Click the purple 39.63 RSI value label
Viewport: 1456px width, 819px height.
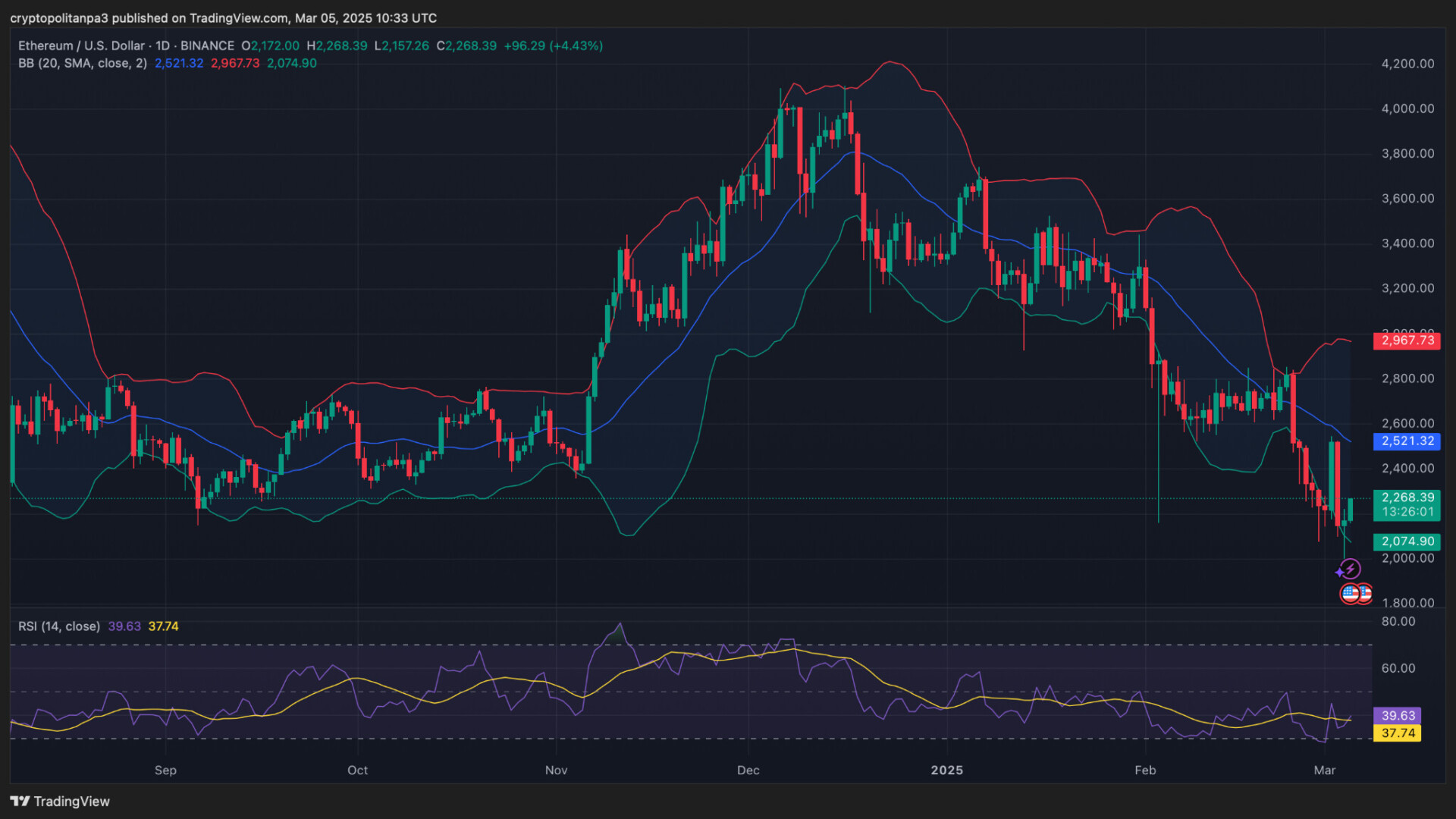coord(1397,715)
